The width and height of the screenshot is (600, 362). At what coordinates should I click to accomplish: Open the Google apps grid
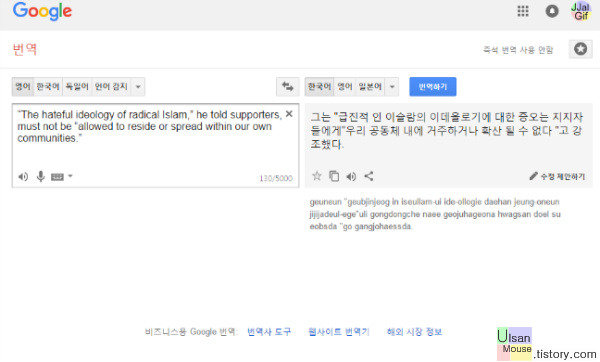pyautogui.click(x=523, y=11)
